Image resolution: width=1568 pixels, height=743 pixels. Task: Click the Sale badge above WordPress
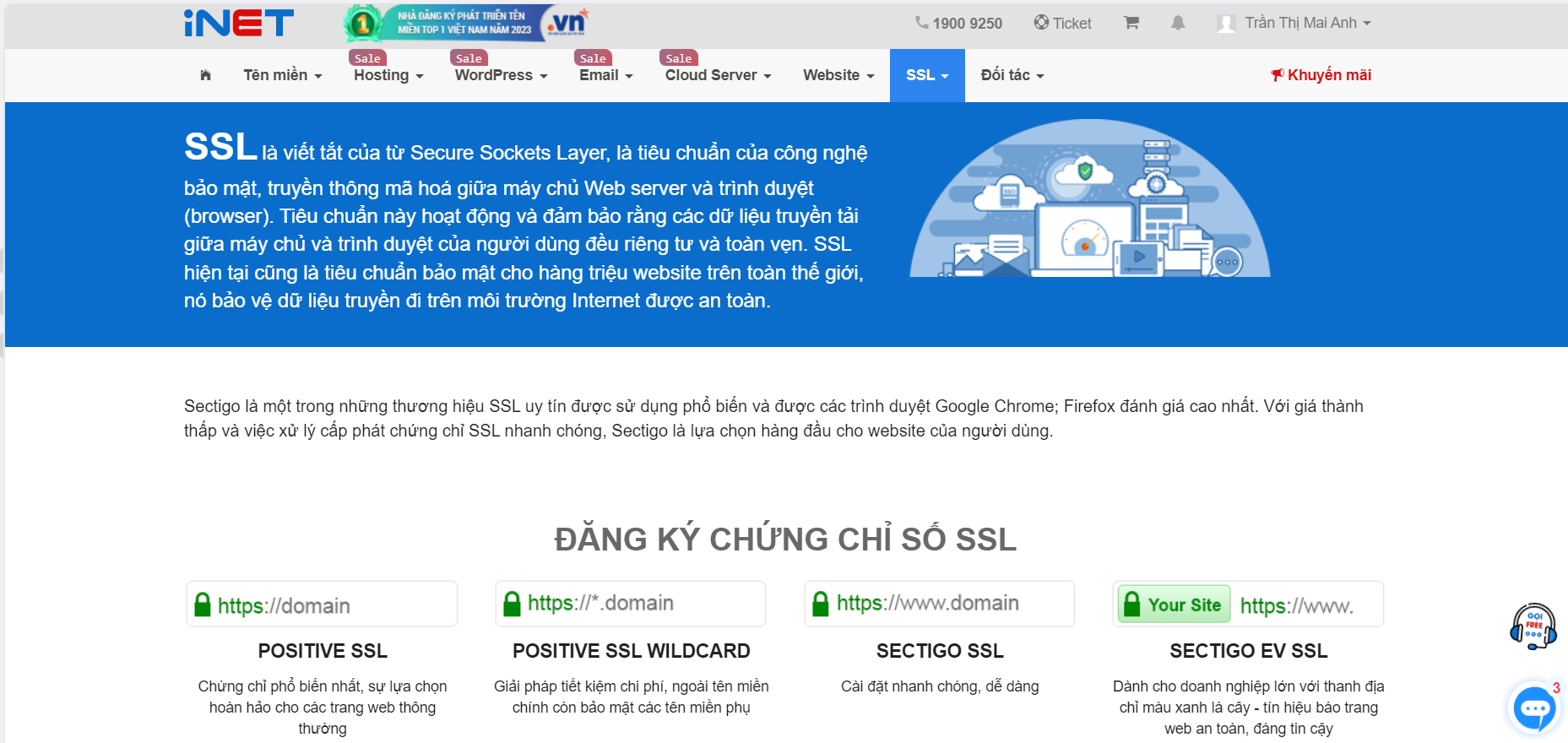[469, 58]
